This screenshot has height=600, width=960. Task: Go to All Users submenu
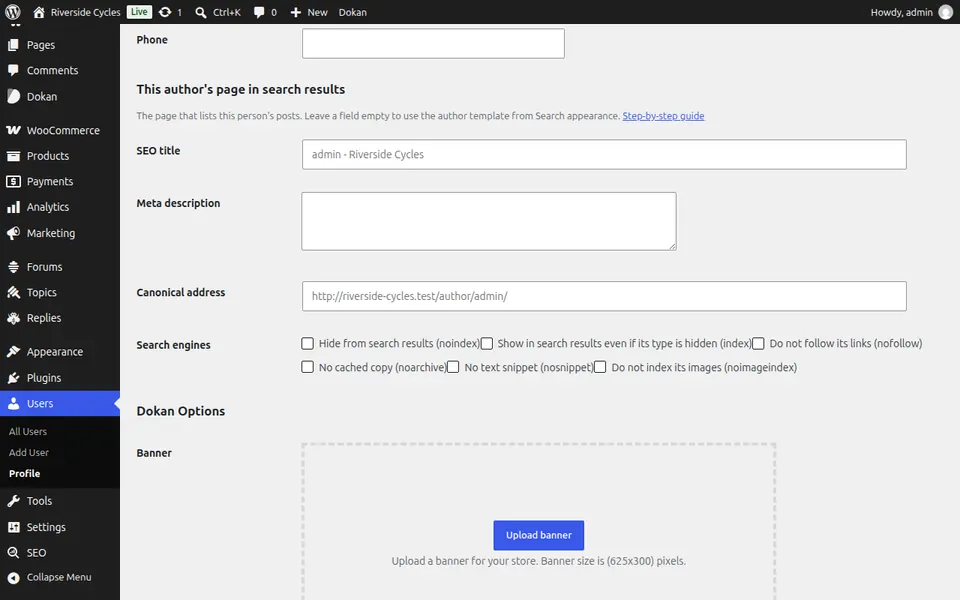click(28, 432)
